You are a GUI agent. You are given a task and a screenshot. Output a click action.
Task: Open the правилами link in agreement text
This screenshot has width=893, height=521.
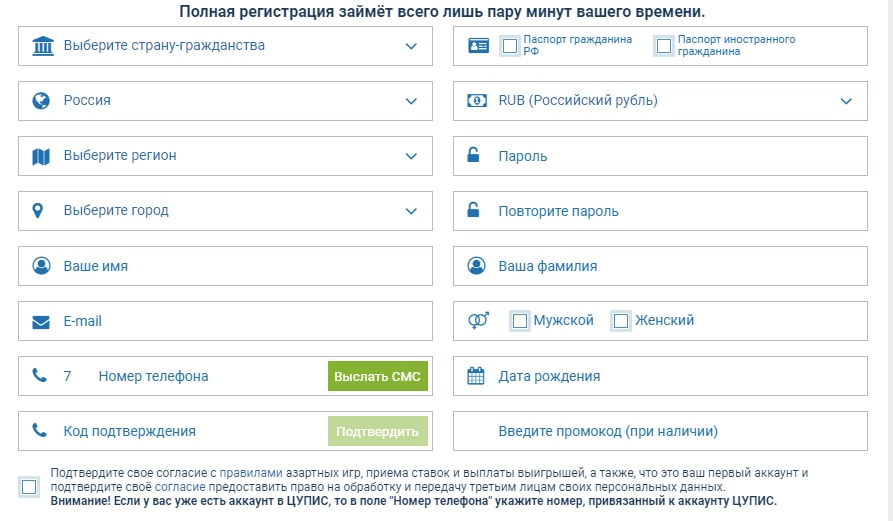(244, 473)
